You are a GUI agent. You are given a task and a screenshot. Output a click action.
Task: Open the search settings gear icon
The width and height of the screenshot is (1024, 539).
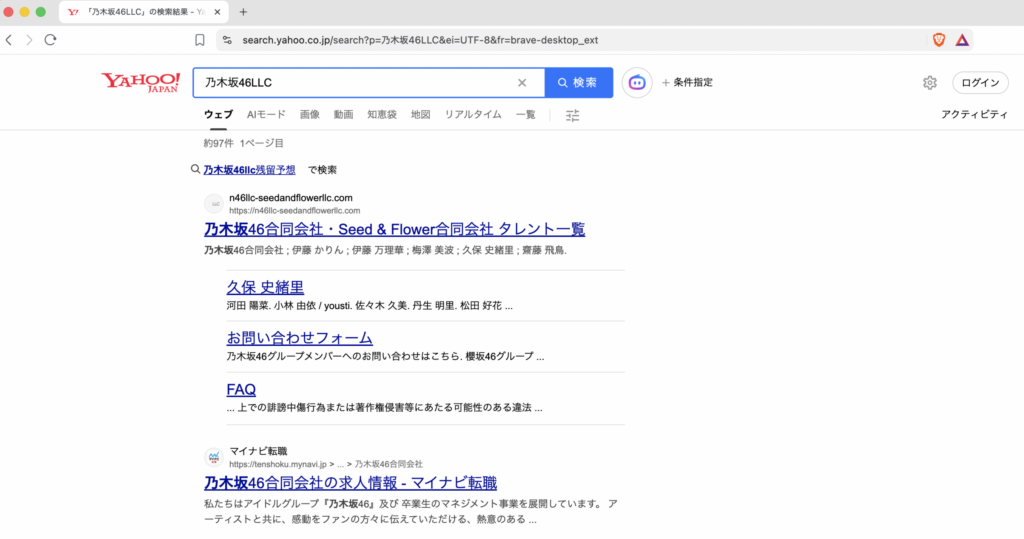click(930, 83)
